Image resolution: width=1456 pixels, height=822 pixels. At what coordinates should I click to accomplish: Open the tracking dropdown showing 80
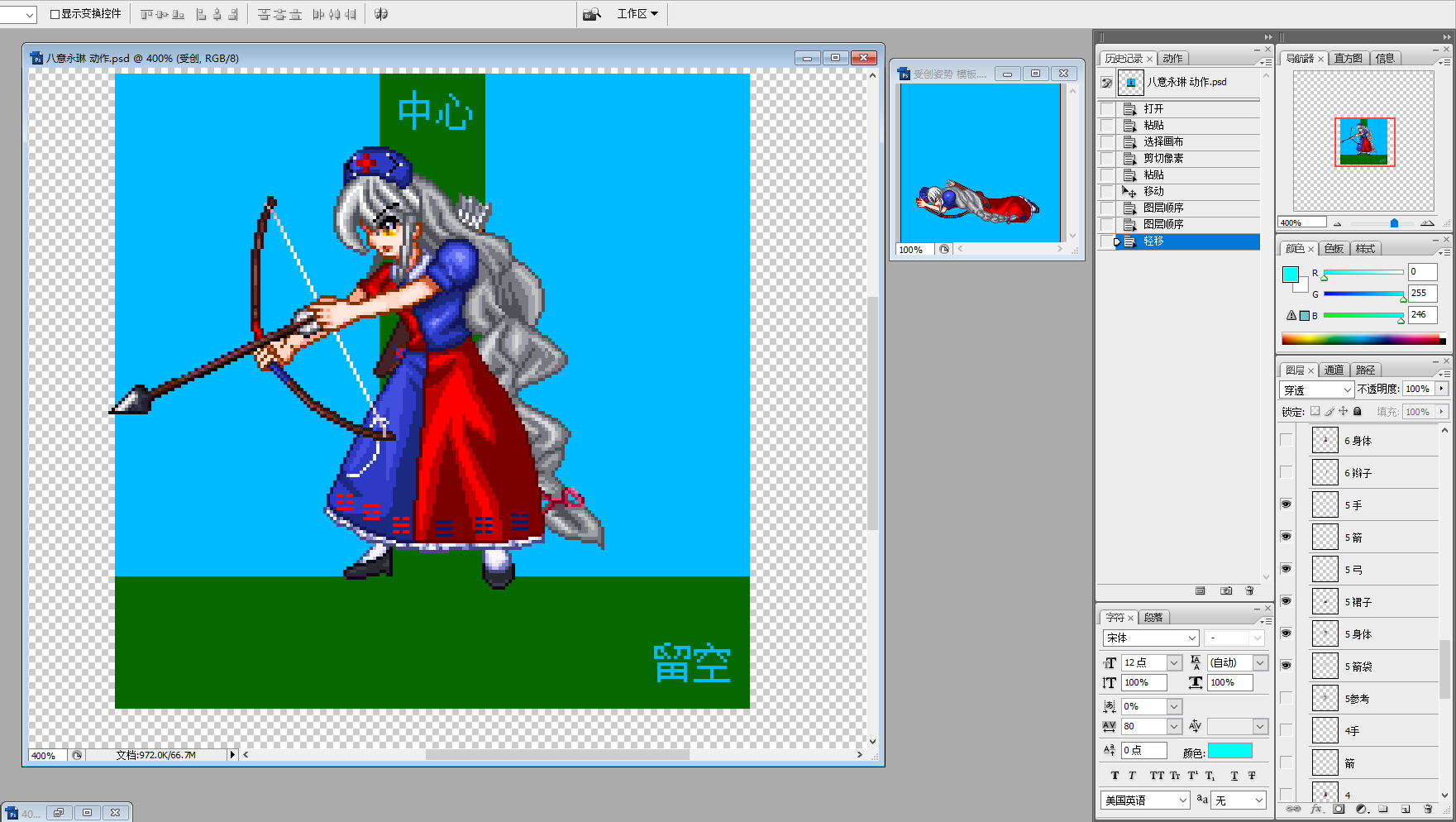tap(1174, 726)
